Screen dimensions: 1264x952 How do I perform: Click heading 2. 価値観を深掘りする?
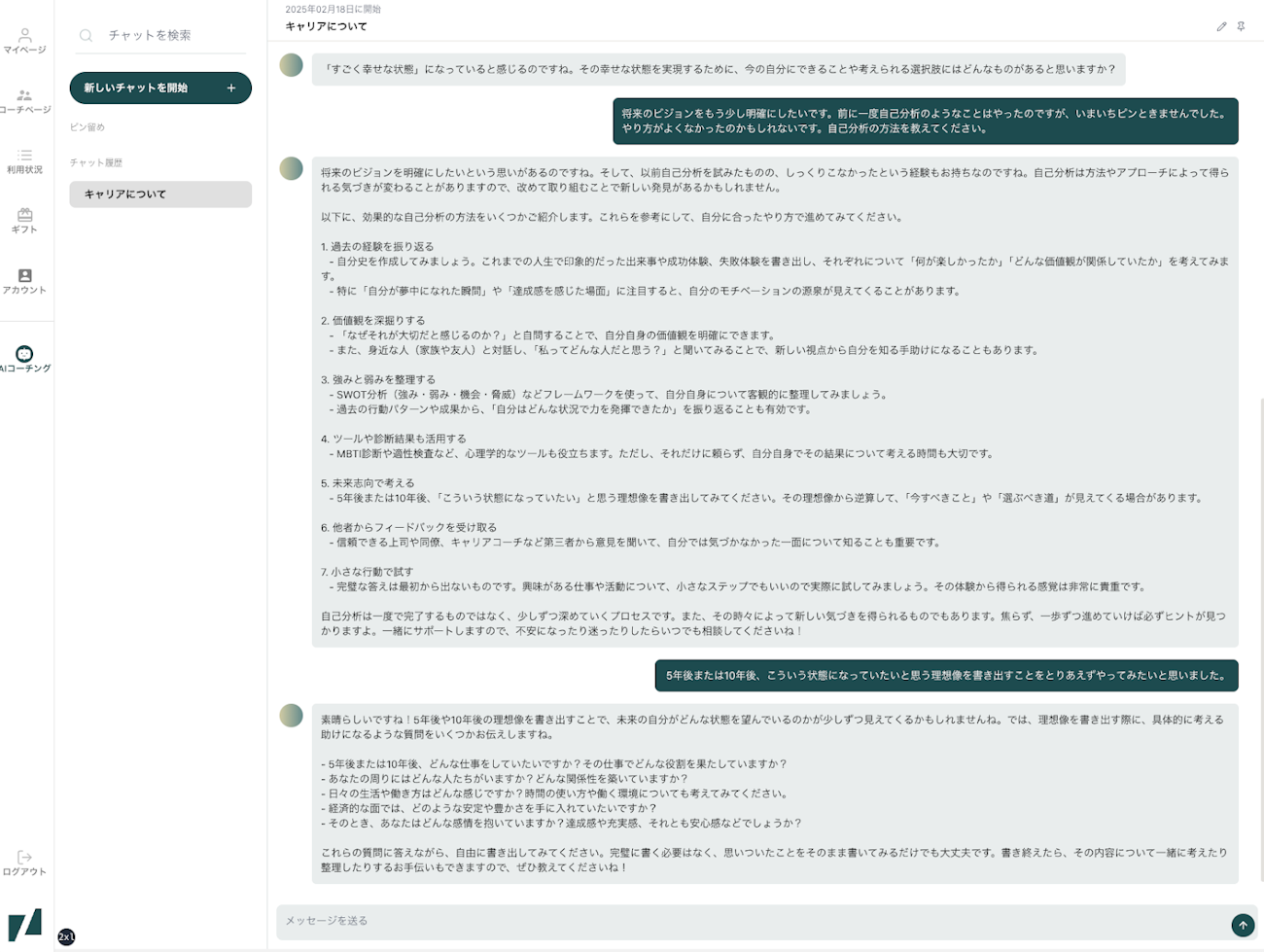coord(372,320)
